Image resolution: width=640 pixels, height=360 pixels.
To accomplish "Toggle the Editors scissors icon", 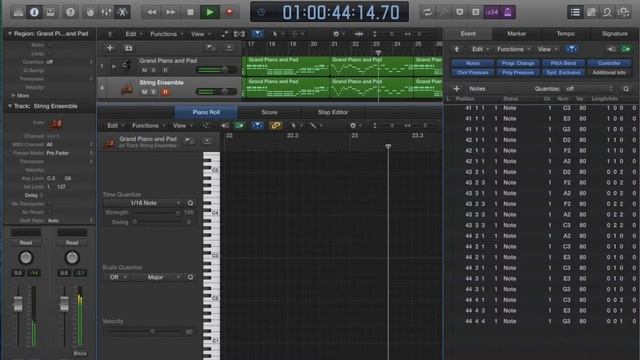I will click(122, 12).
